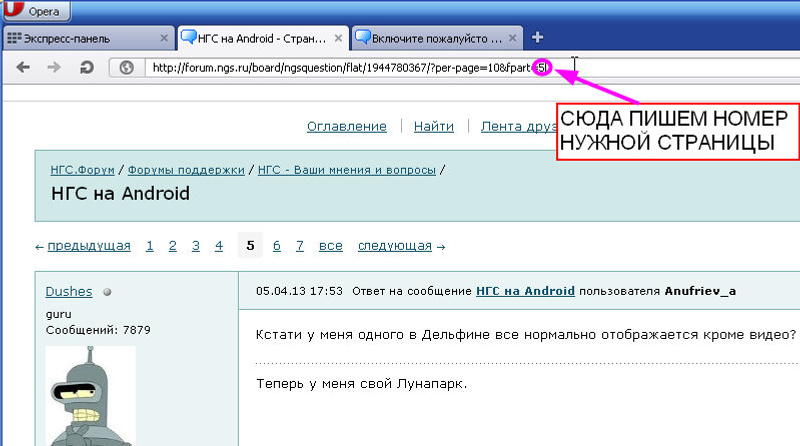The height and width of the screenshot is (446, 800).
Task: Go to page 3
Action: point(196,246)
